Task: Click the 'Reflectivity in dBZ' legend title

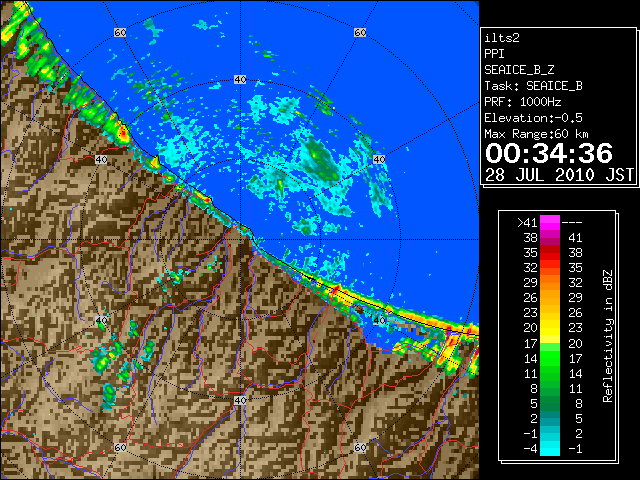Action: point(608,336)
